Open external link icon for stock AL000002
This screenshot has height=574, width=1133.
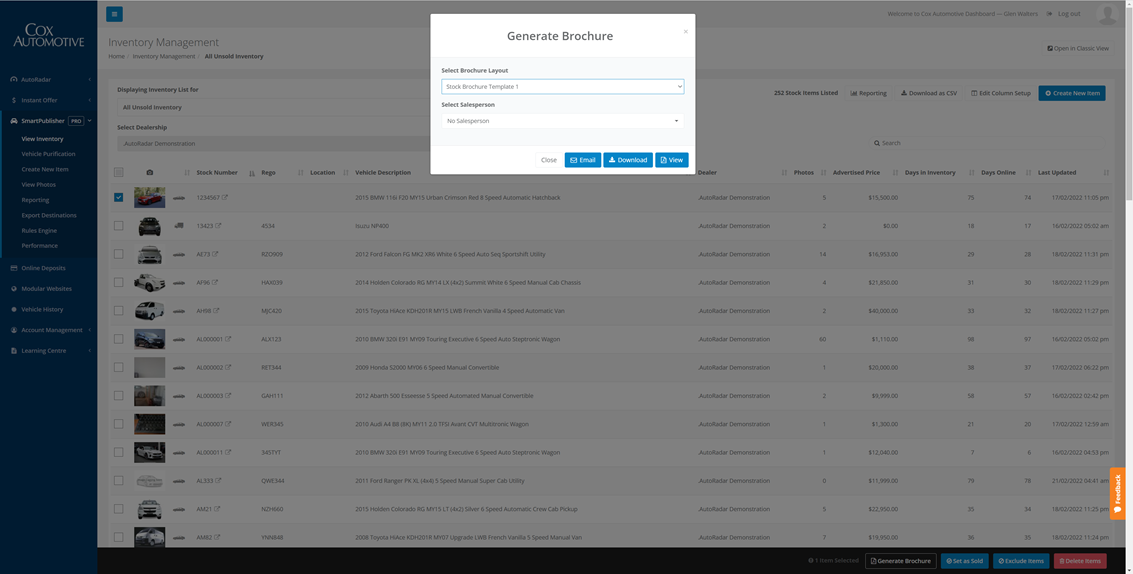click(228, 367)
